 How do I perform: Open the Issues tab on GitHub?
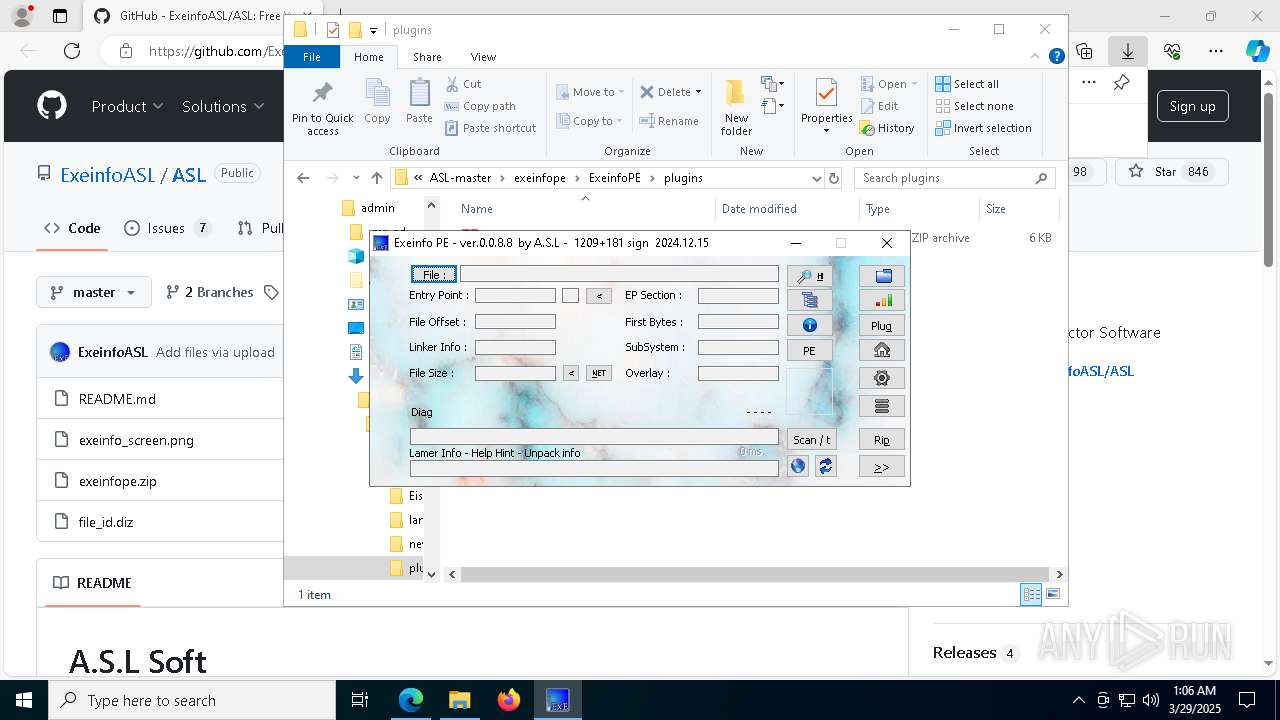point(167,228)
